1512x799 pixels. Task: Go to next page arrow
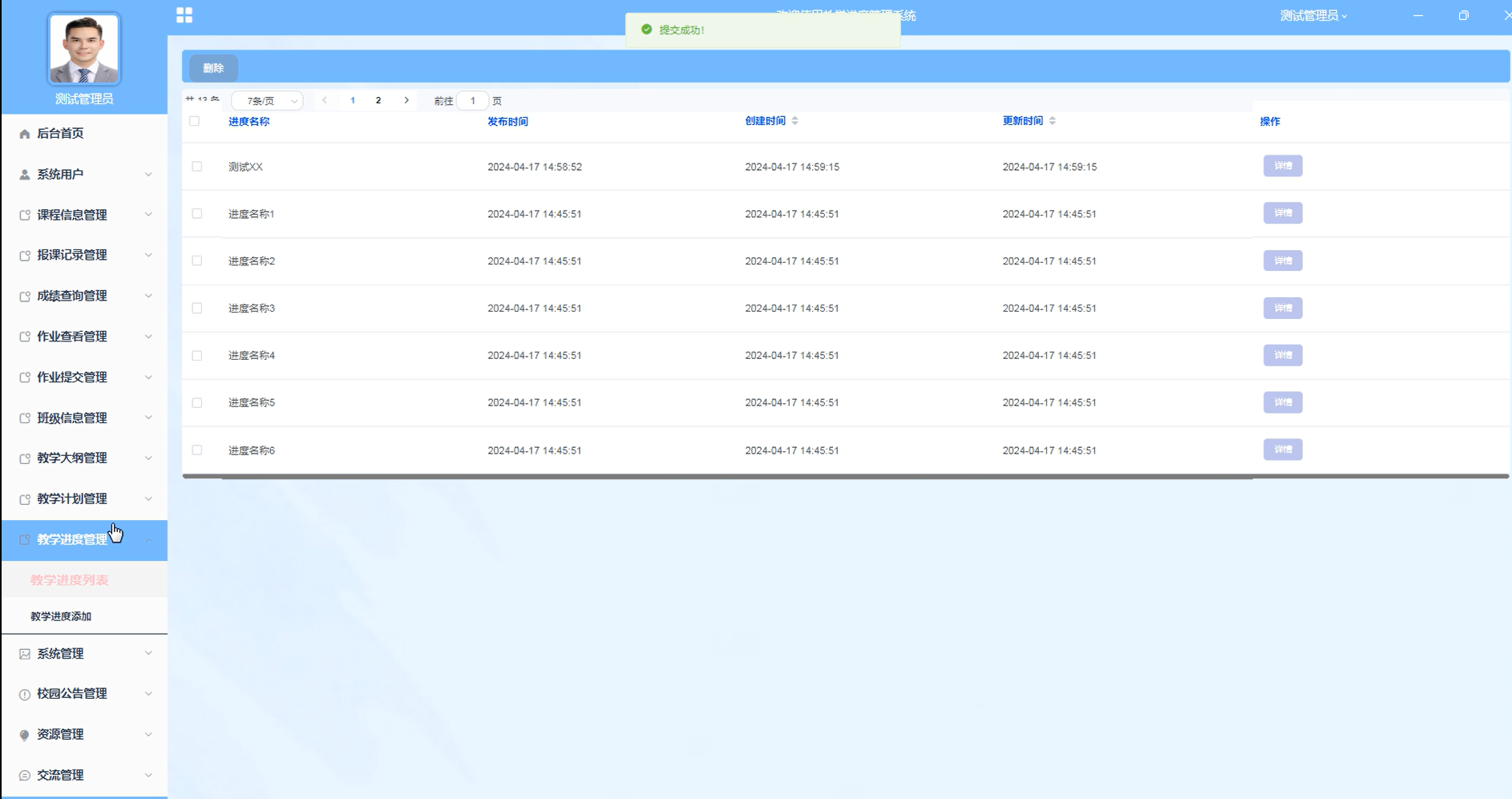point(406,100)
